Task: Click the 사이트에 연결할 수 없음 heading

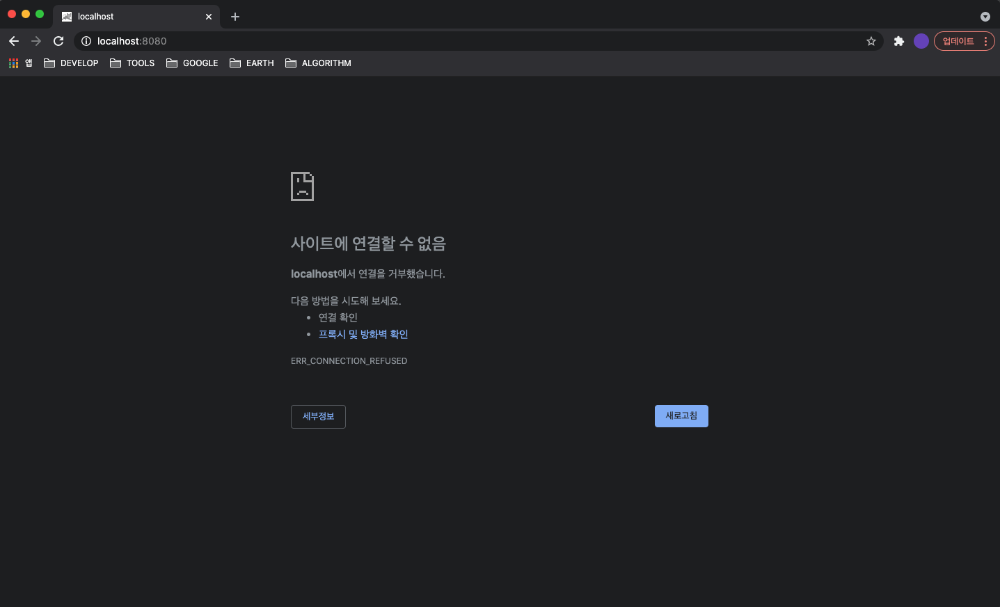Action: pyautogui.click(x=368, y=243)
